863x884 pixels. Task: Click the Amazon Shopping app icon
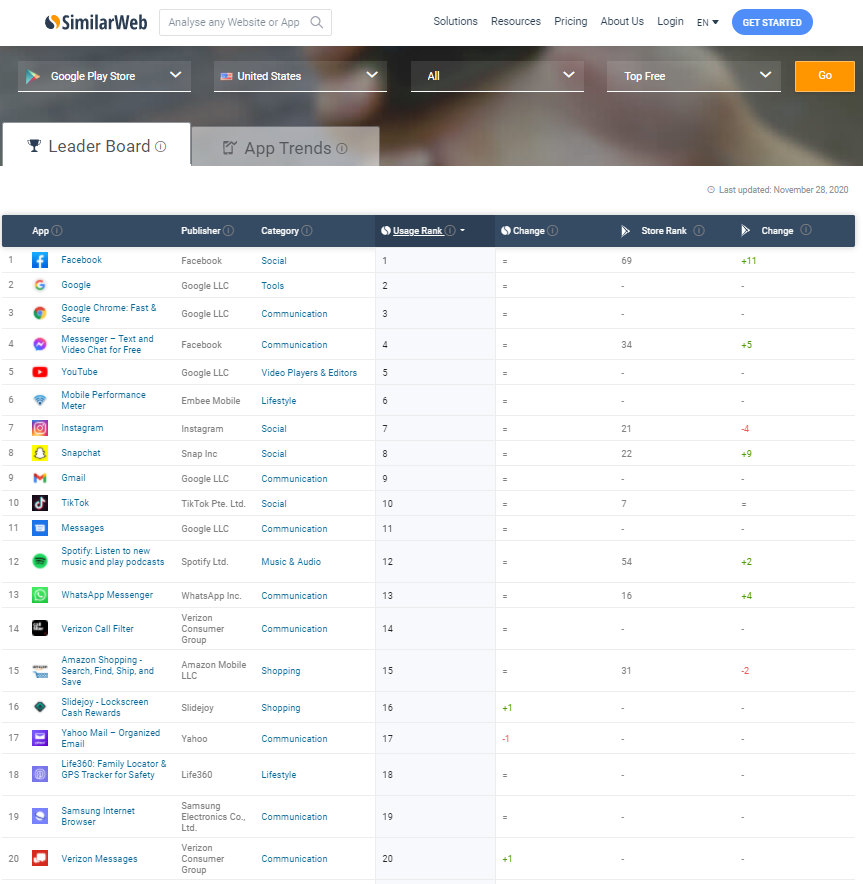click(39, 670)
